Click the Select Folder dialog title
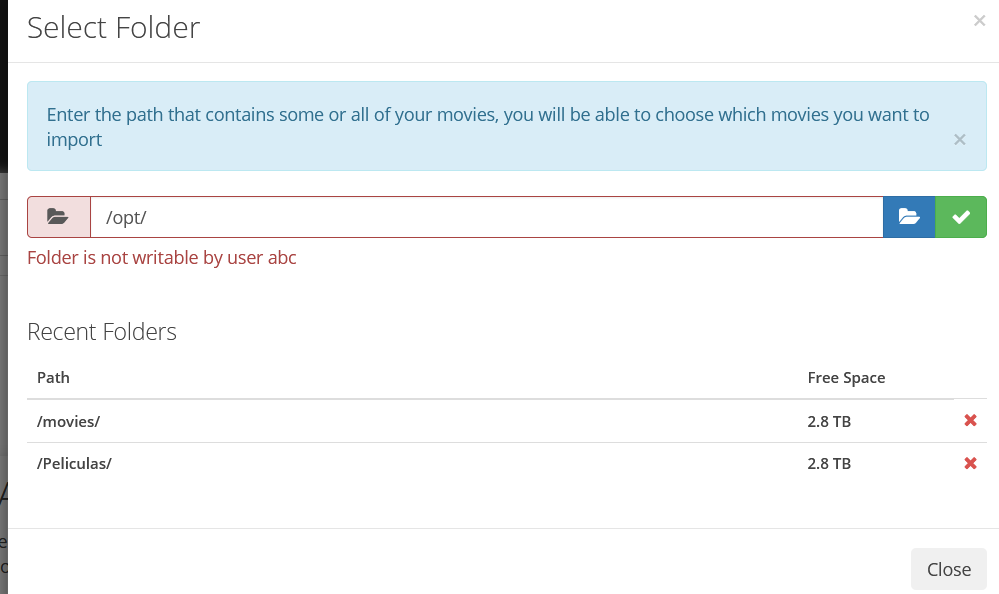Viewport: 999px width, 594px height. pyautogui.click(x=113, y=28)
